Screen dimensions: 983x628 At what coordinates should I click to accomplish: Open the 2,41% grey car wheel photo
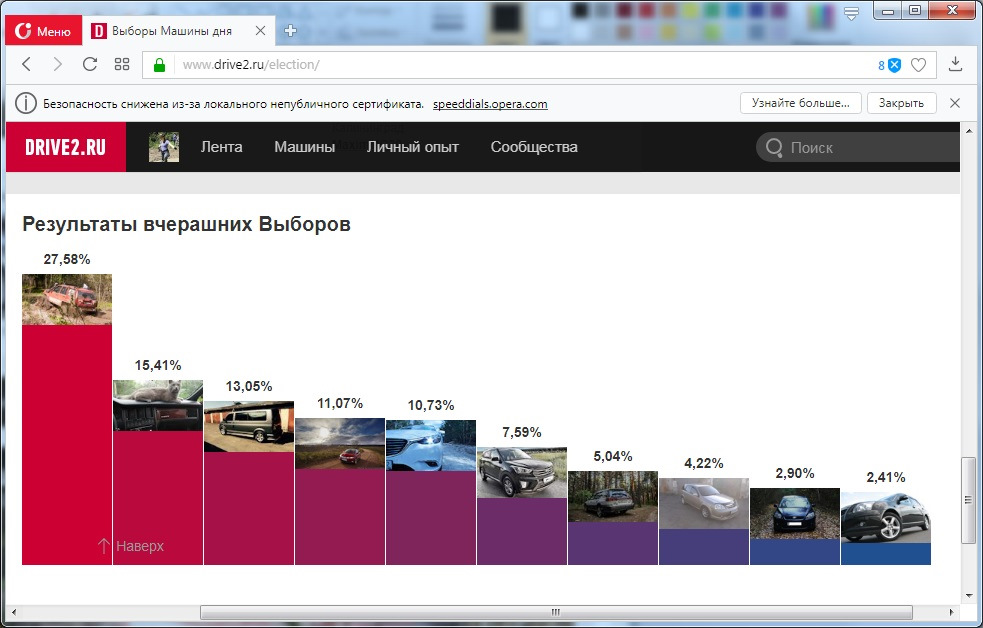[x=886, y=518]
